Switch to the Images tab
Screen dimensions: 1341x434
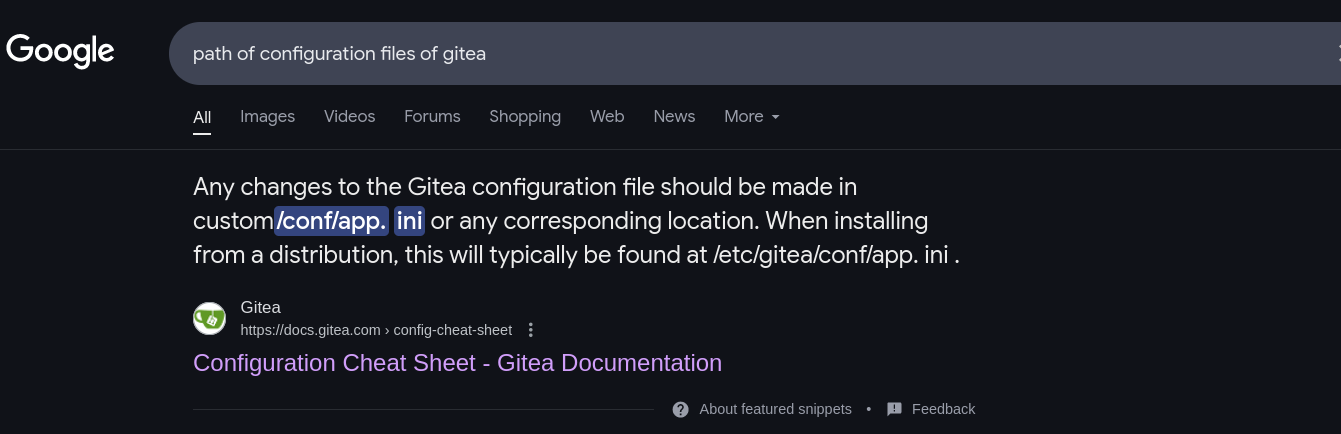pos(267,116)
